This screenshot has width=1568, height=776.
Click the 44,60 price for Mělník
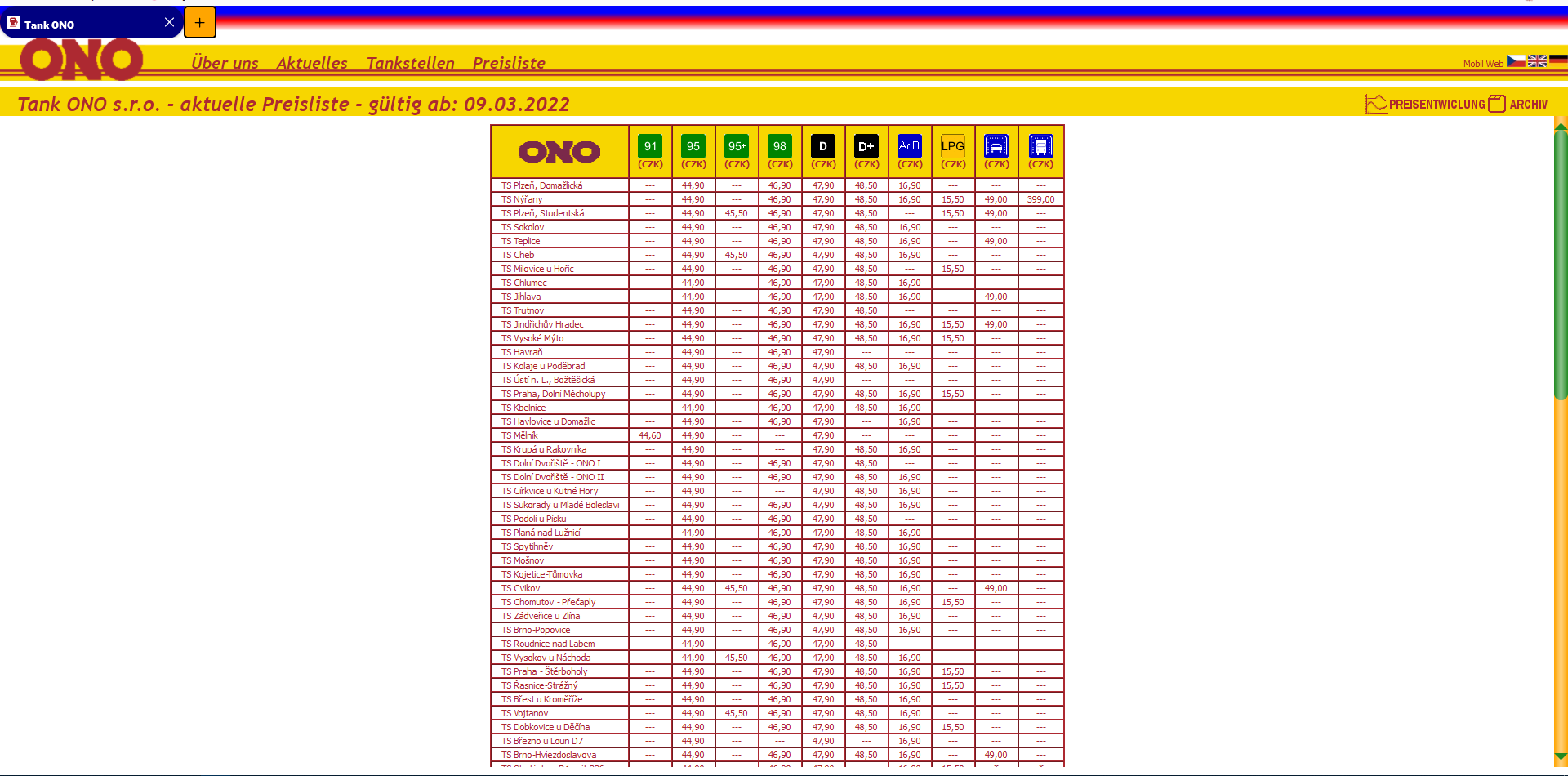[650, 435]
